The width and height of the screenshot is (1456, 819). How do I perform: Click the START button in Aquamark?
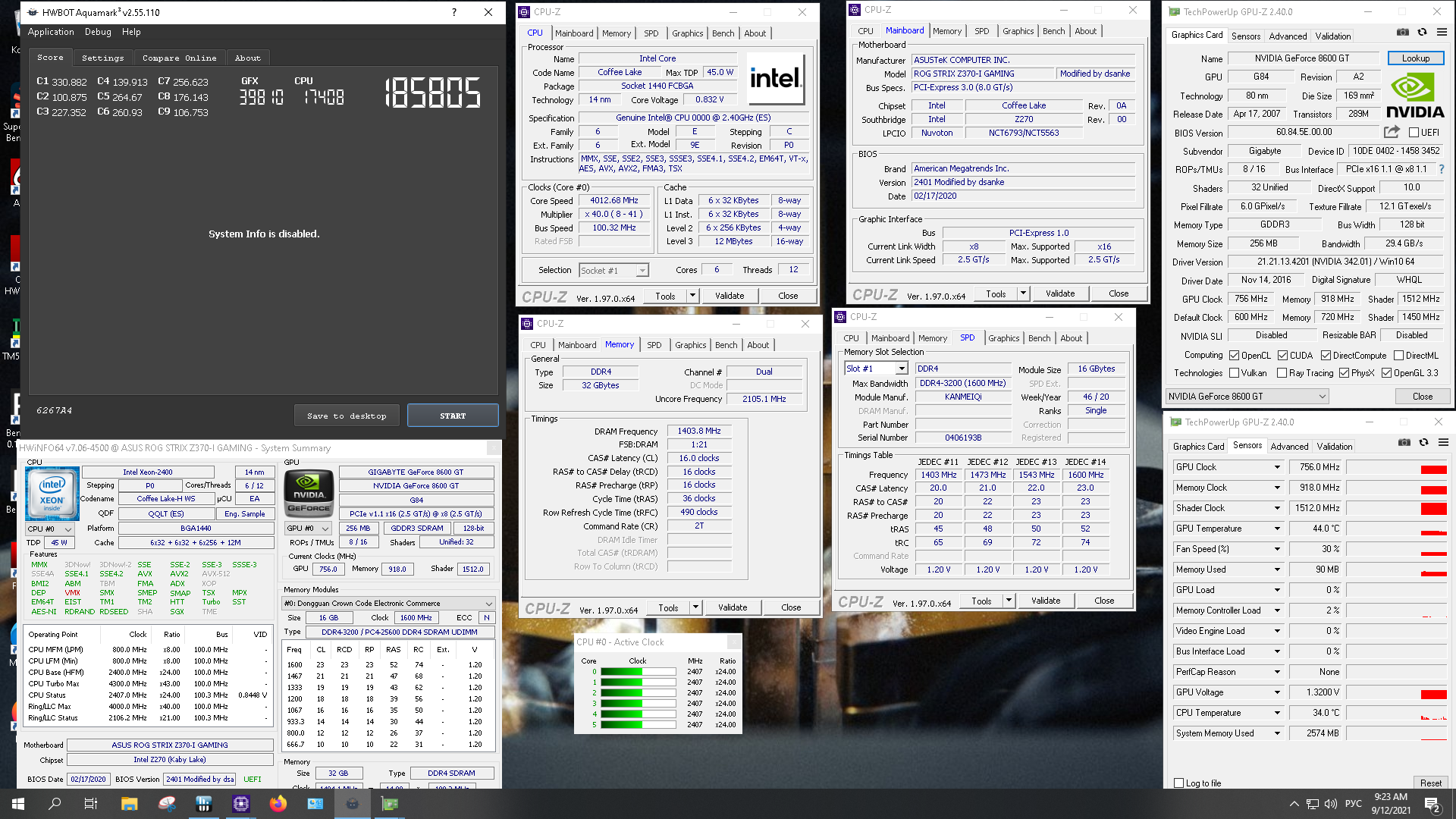453,416
